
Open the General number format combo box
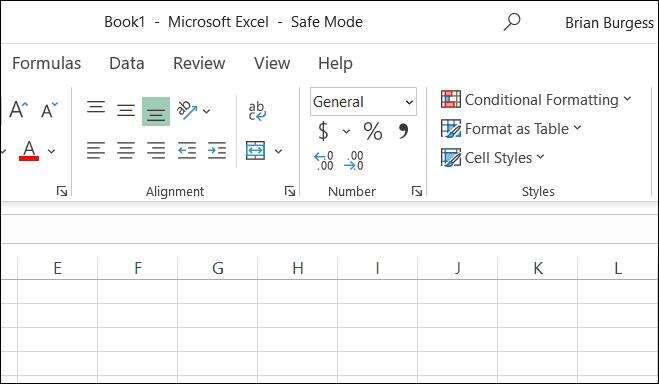pos(364,102)
